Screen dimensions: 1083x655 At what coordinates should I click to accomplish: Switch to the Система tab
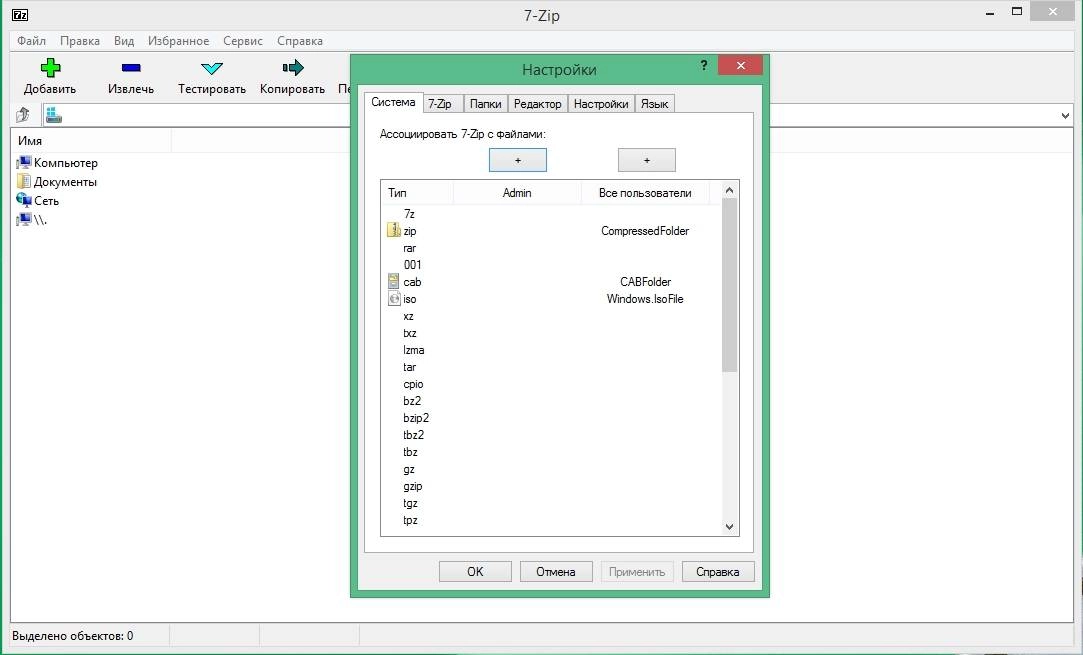tap(393, 102)
